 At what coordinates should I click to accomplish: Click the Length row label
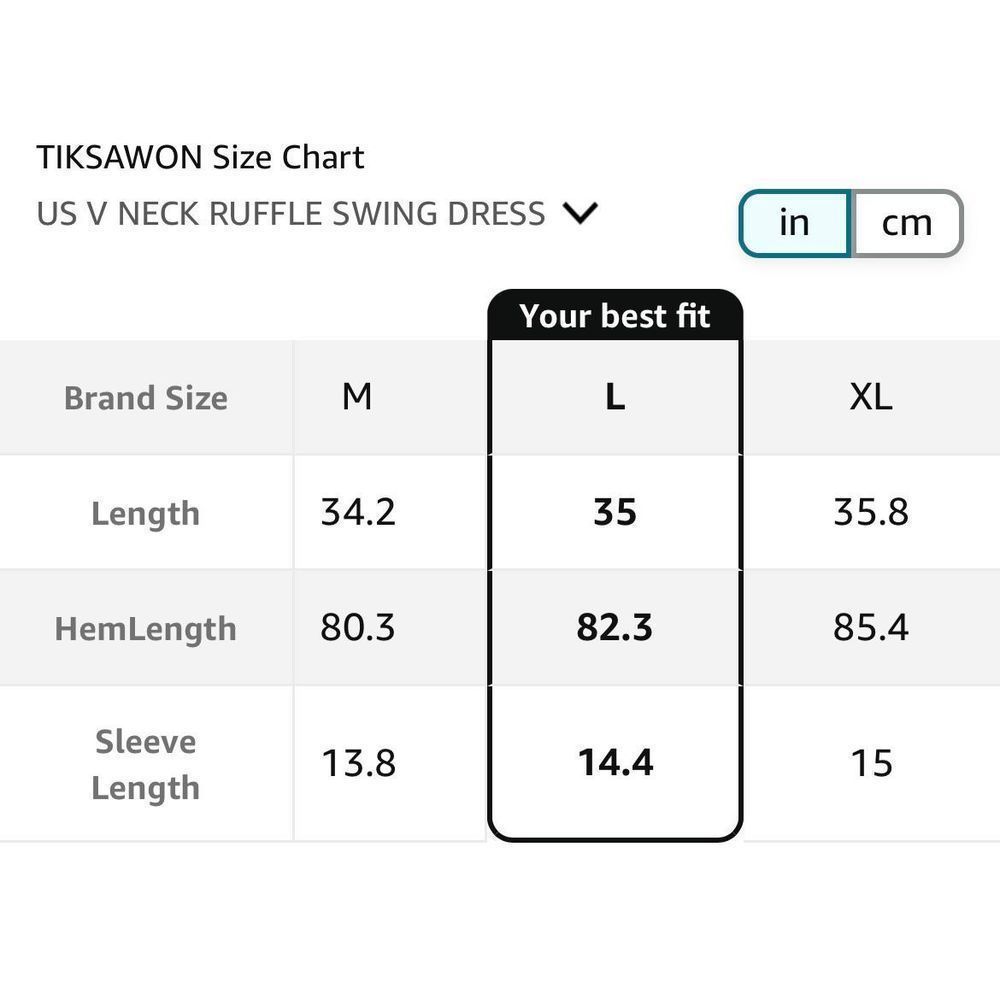[x=146, y=513]
